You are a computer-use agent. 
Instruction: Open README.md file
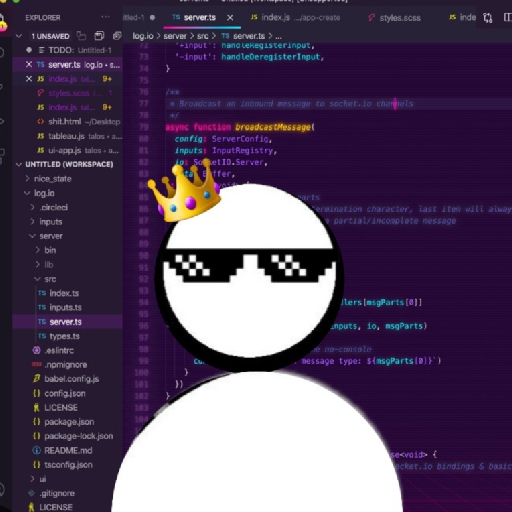[x=68, y=450]
